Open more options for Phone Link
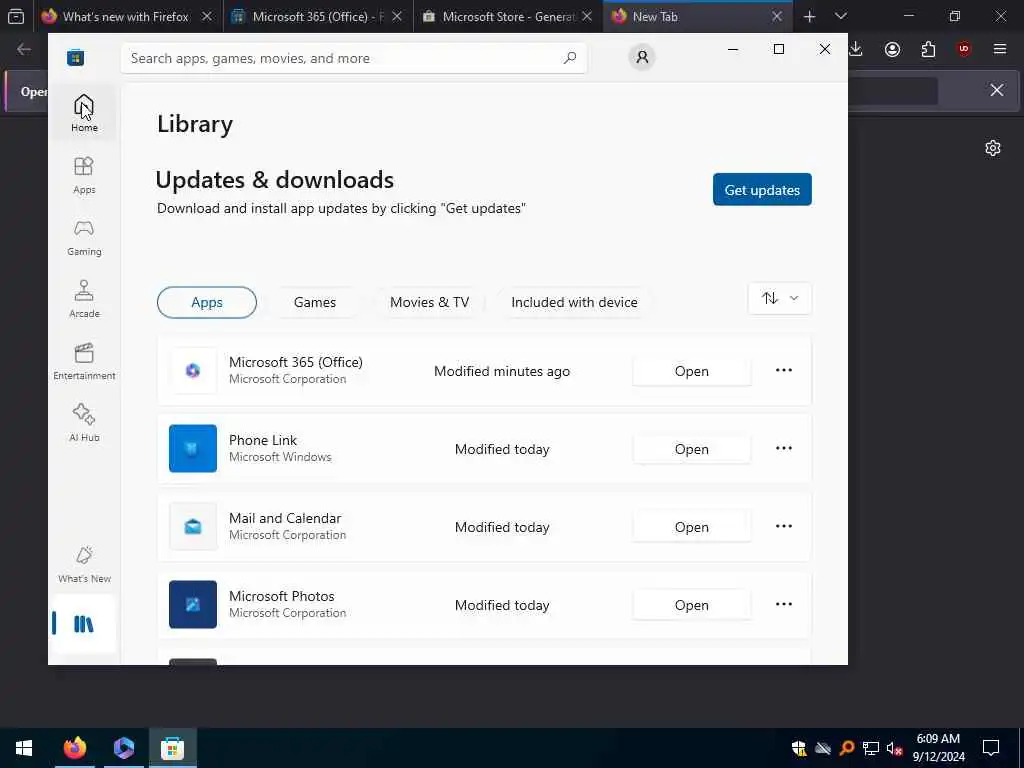Image resolution: width=1024 pixels, height=768 pixels. tap(784, 449)
